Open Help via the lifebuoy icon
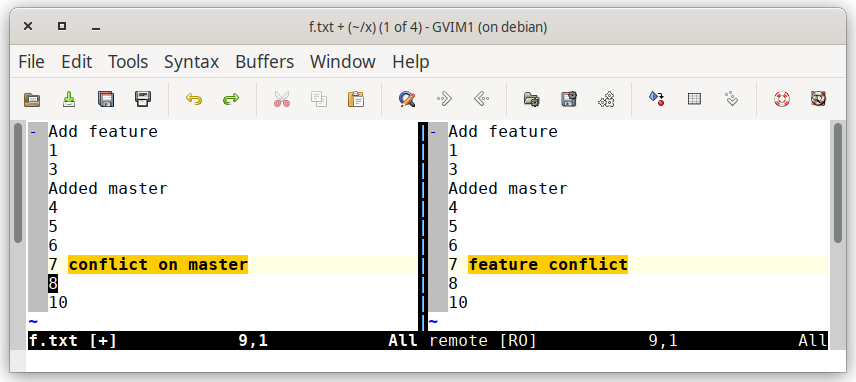Viewport: 856px width, 382px height. [x=782, y=99]
